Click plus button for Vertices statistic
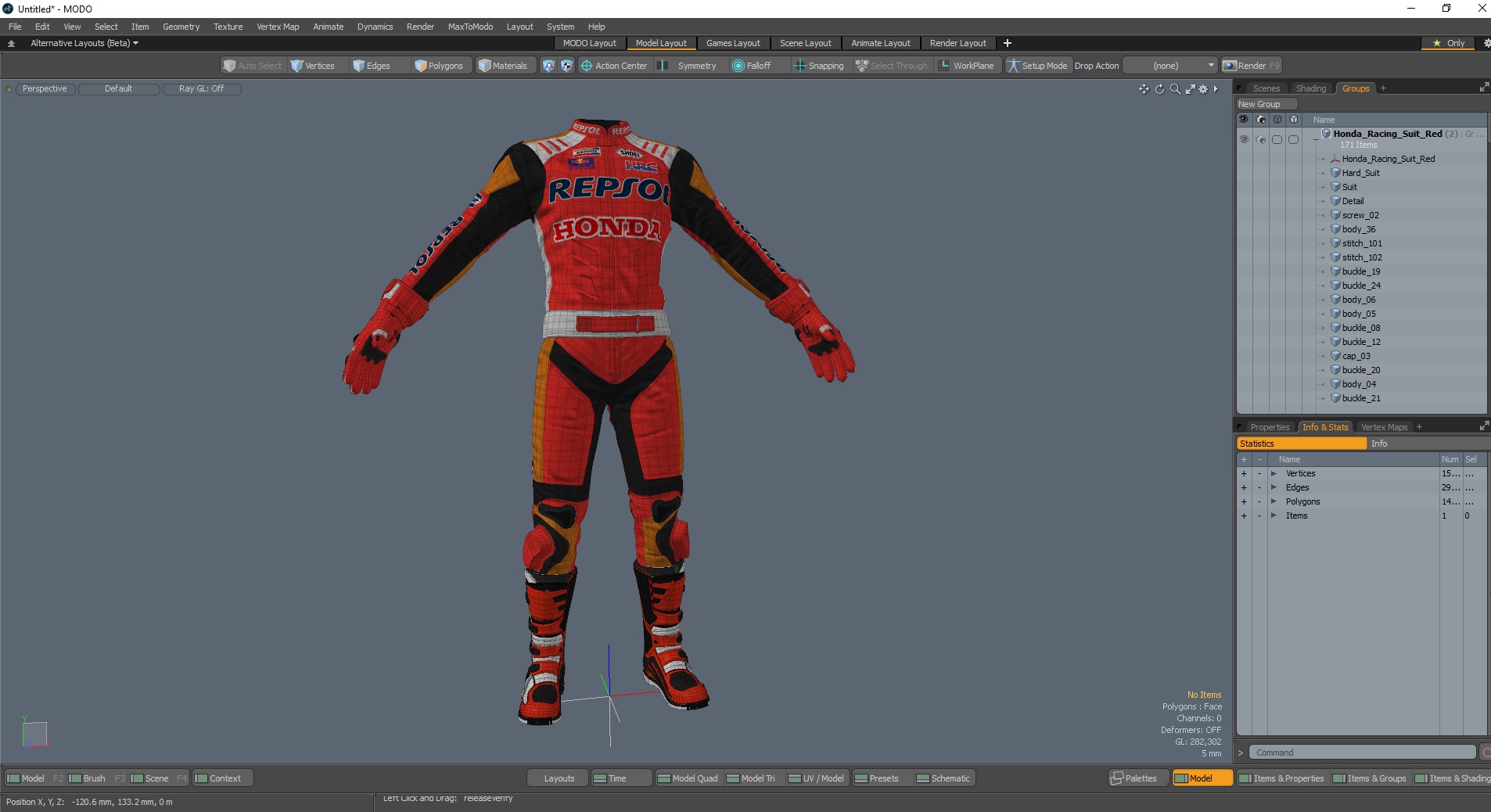Image resolution: width=1491 pixels, height=812 pixels. 1244,473
